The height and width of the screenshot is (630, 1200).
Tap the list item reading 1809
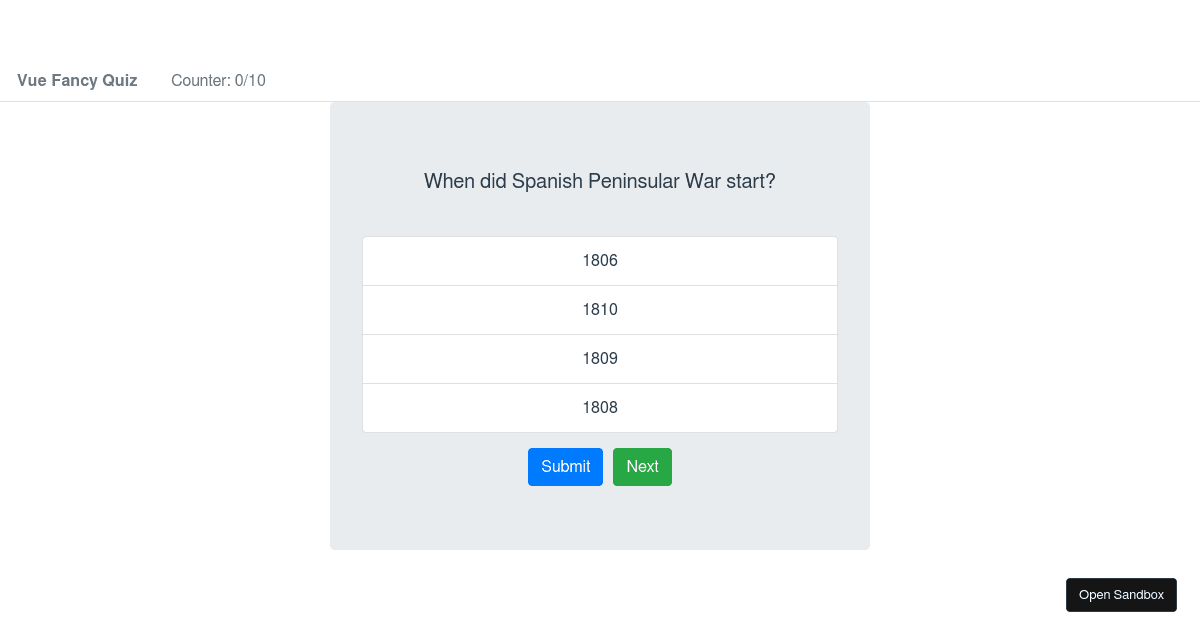click(600, 359)
